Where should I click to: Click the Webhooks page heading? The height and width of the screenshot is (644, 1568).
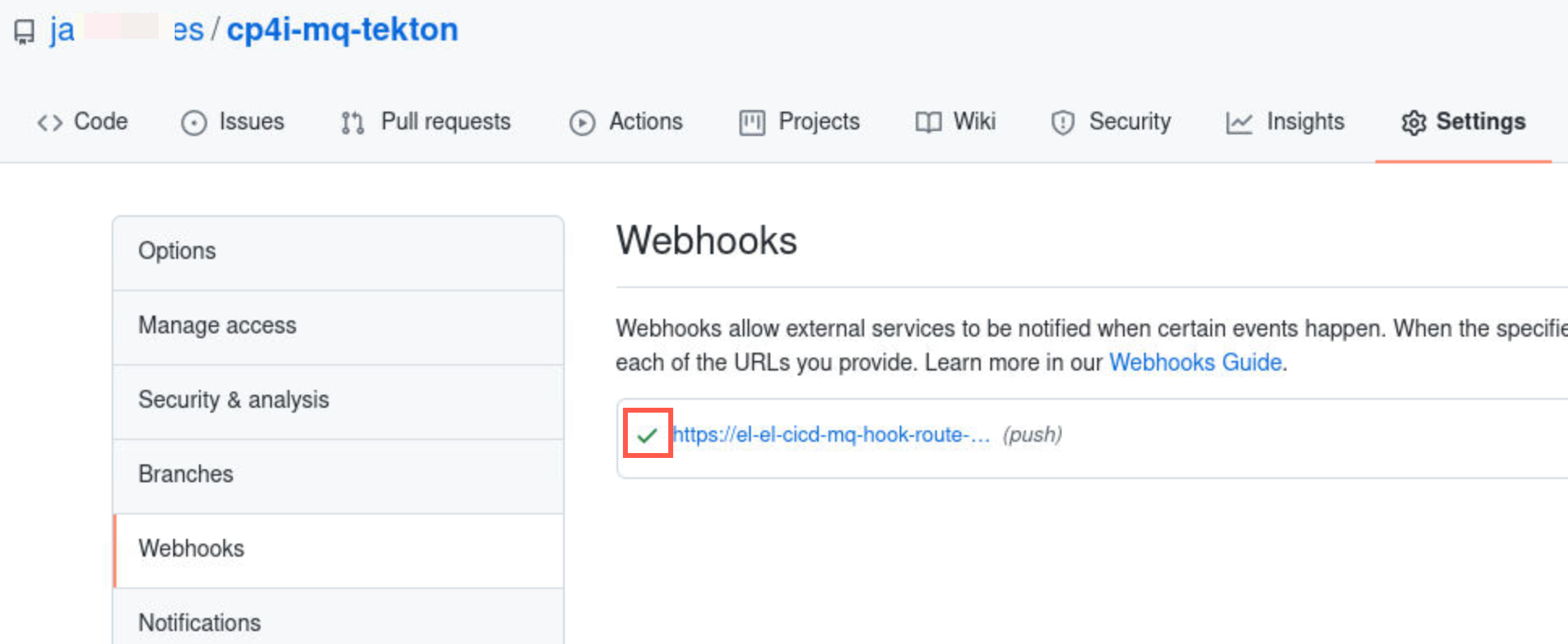(706, 240)
